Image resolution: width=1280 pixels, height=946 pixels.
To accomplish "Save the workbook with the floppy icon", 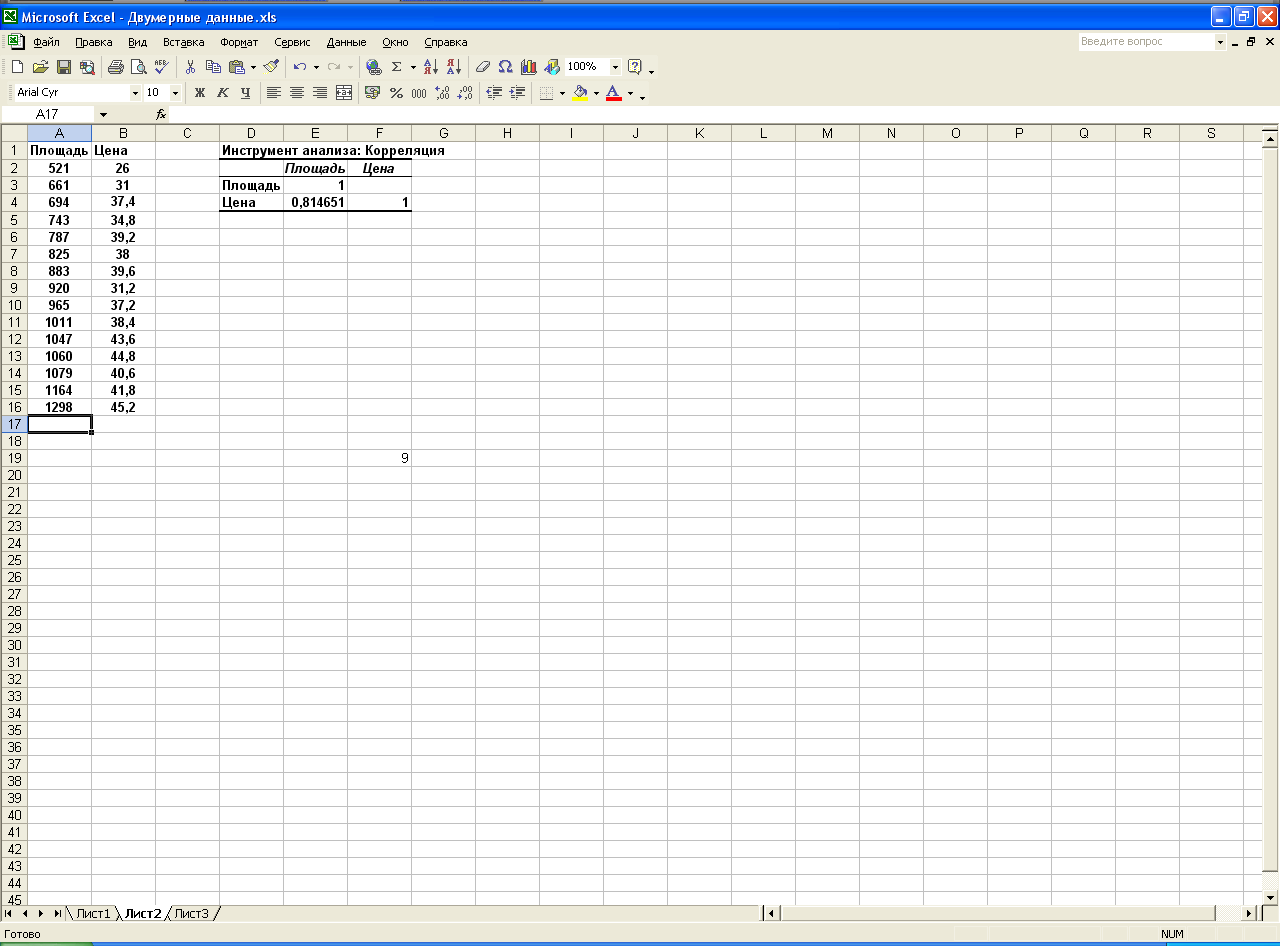I will click(63, 67).
